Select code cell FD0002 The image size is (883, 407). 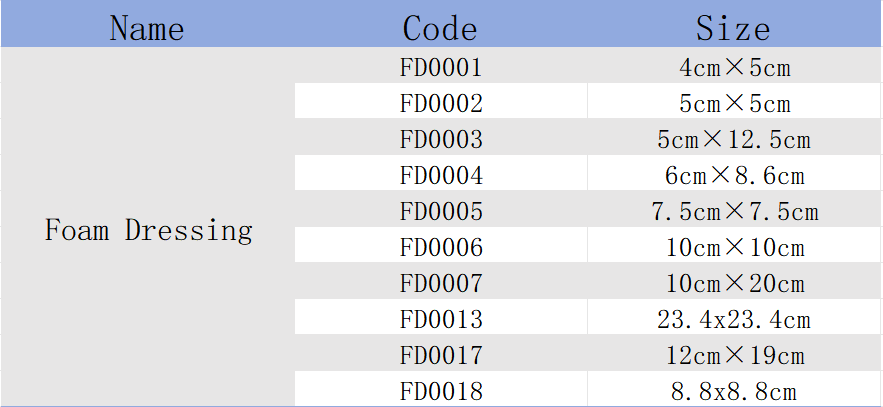(x=441, y=101)
